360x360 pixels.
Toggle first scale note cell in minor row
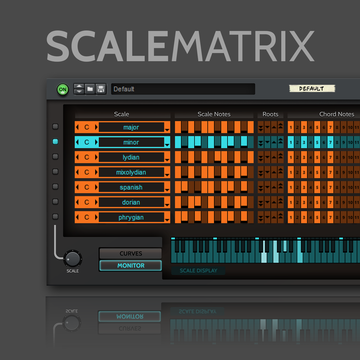178,142
